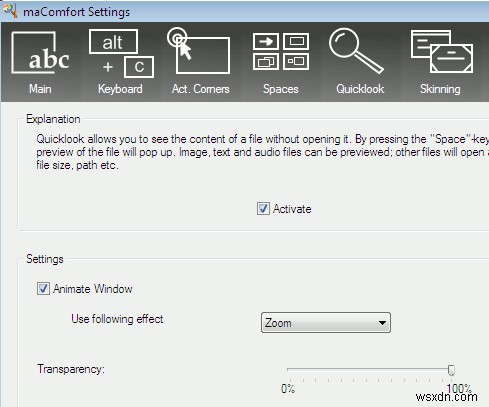
Task: Uncheck the Activate checkbox
Action: point(263,209)
